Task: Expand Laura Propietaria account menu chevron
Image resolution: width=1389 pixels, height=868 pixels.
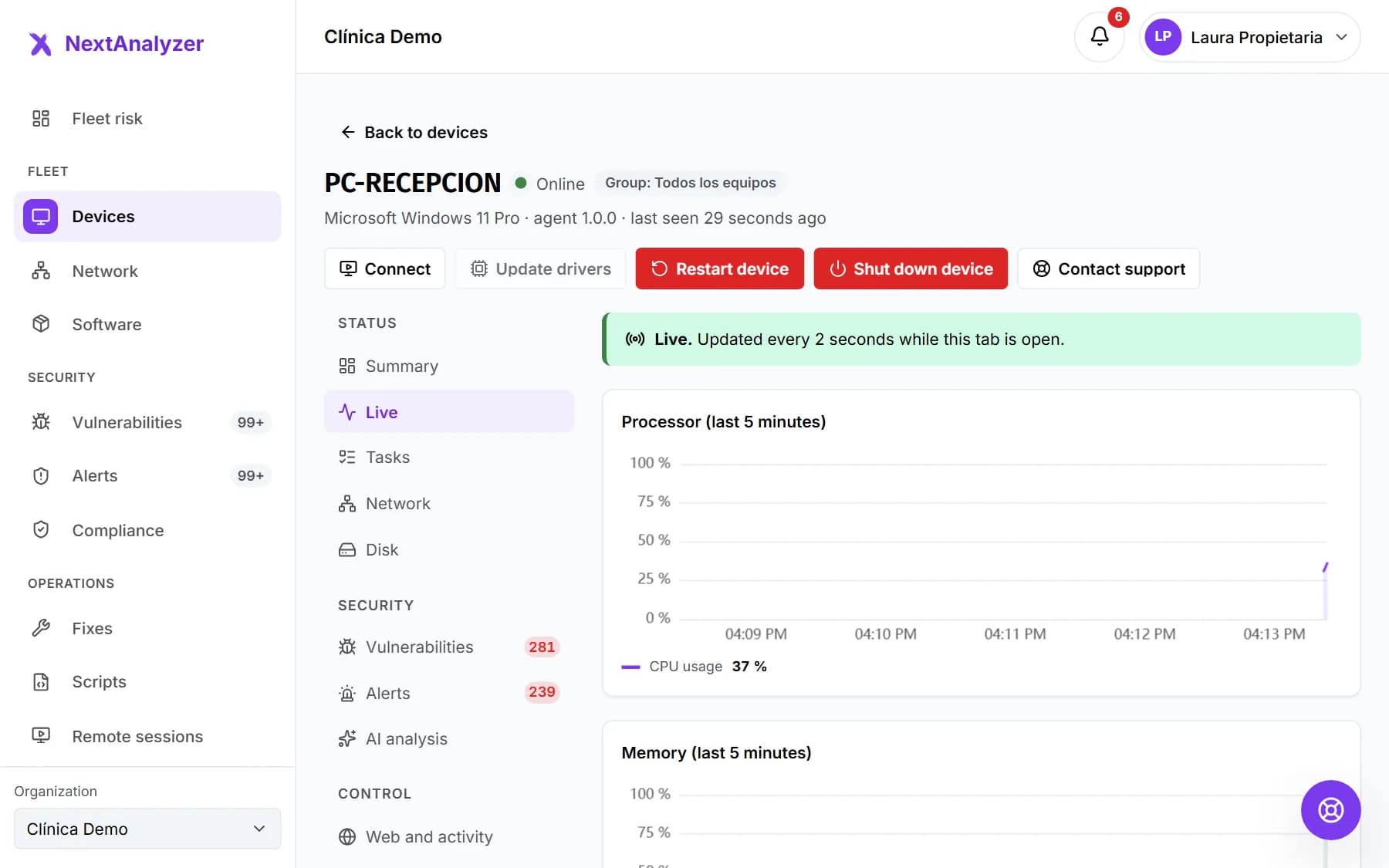Action: coord(1342,37)
